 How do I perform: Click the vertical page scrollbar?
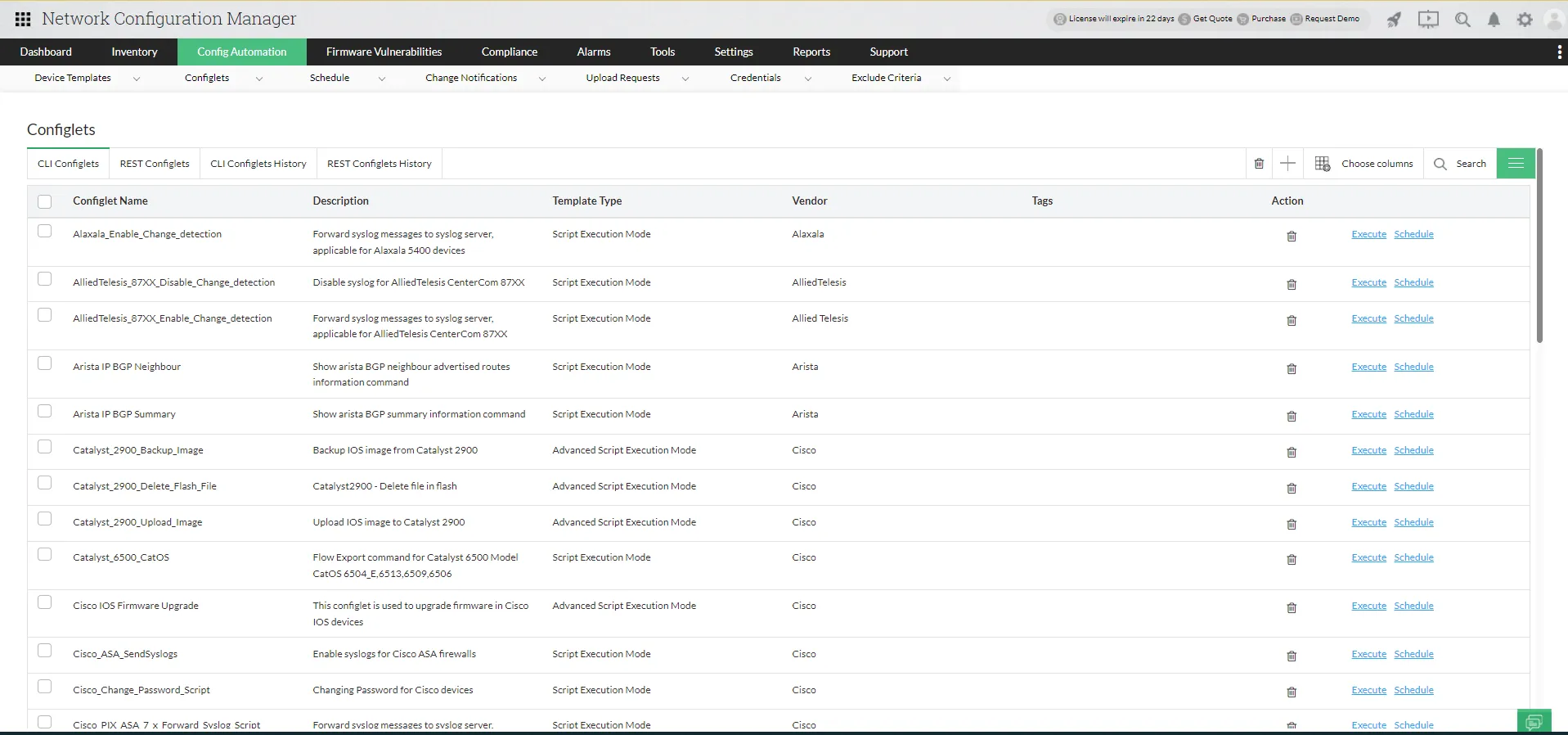pos(1539,246)
